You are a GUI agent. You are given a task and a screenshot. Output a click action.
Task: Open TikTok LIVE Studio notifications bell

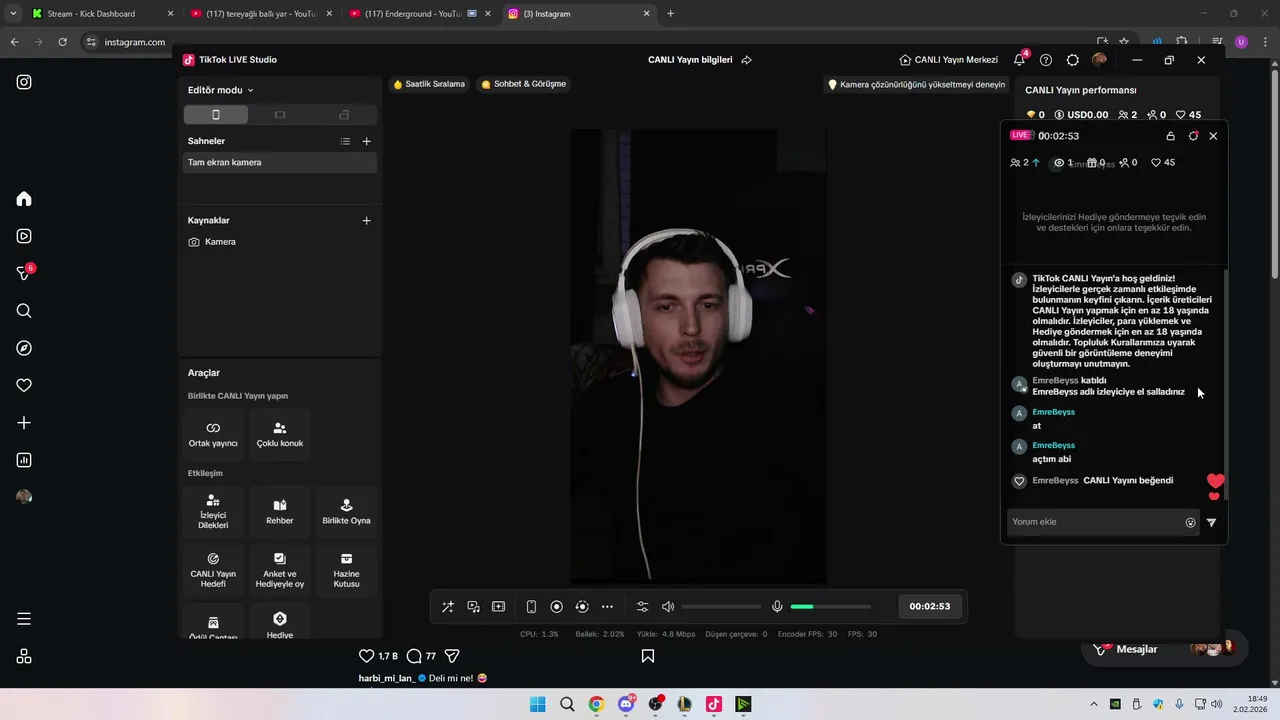[x=1020, y=60]
